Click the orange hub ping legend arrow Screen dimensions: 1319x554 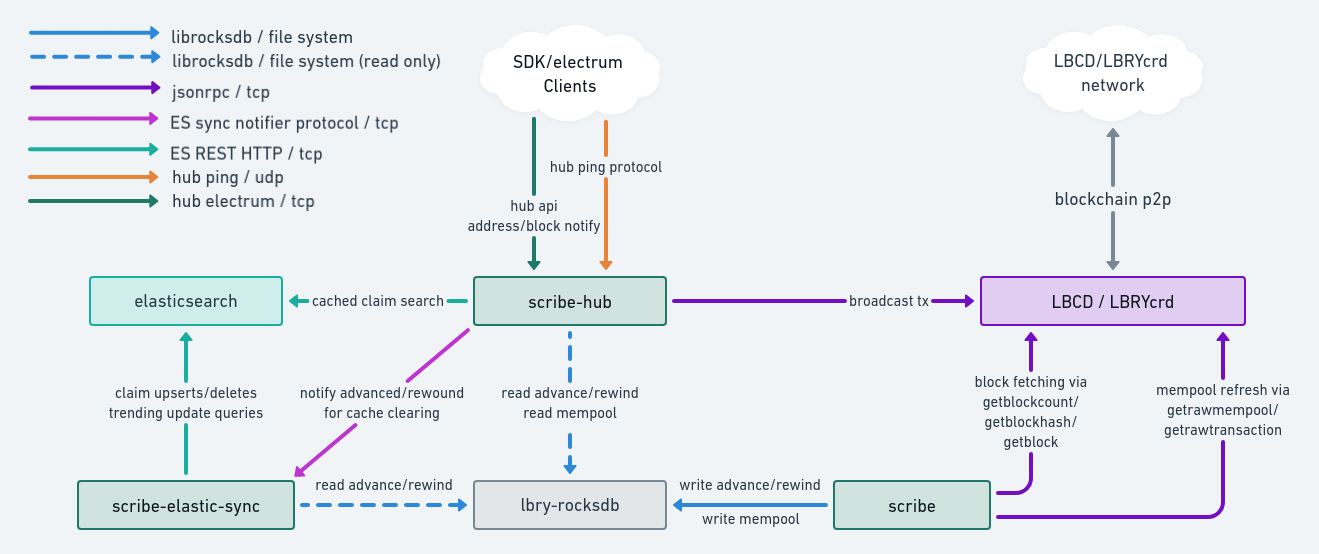(x=94, y=177)
